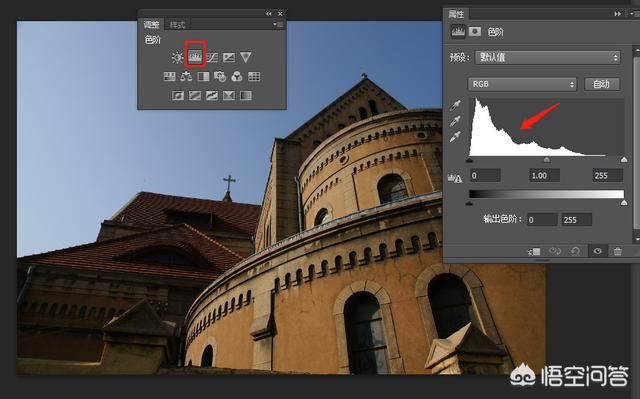Screen dimensions: 640x399
Task: Add a Channel Mixer adjustment
Action: click(237, 76)
